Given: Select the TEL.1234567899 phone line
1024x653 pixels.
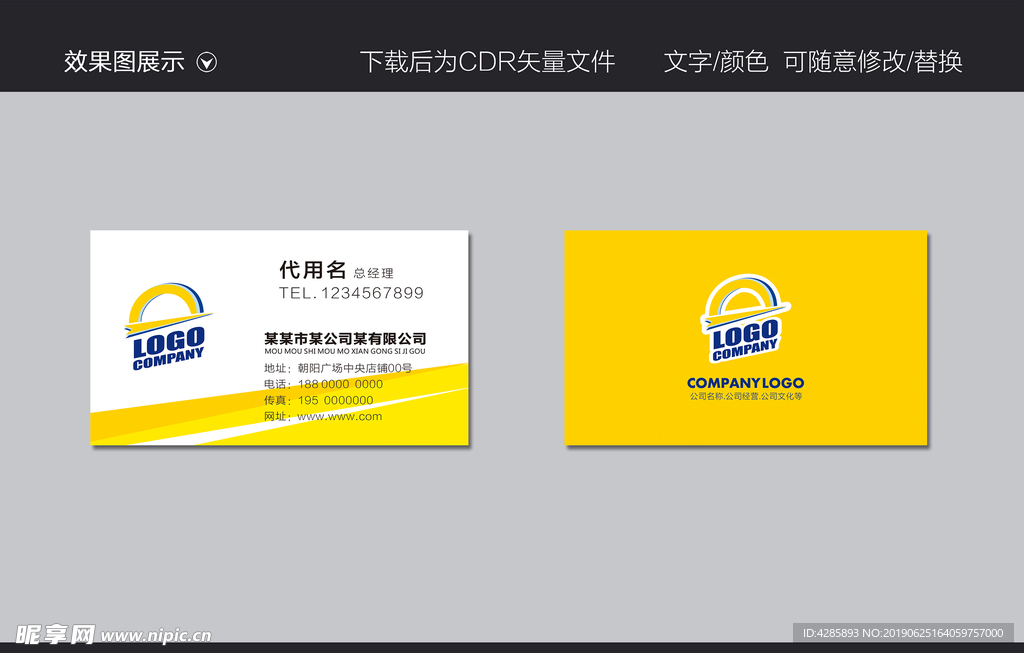Looking at the screenshot, I should tap(350, 293).
